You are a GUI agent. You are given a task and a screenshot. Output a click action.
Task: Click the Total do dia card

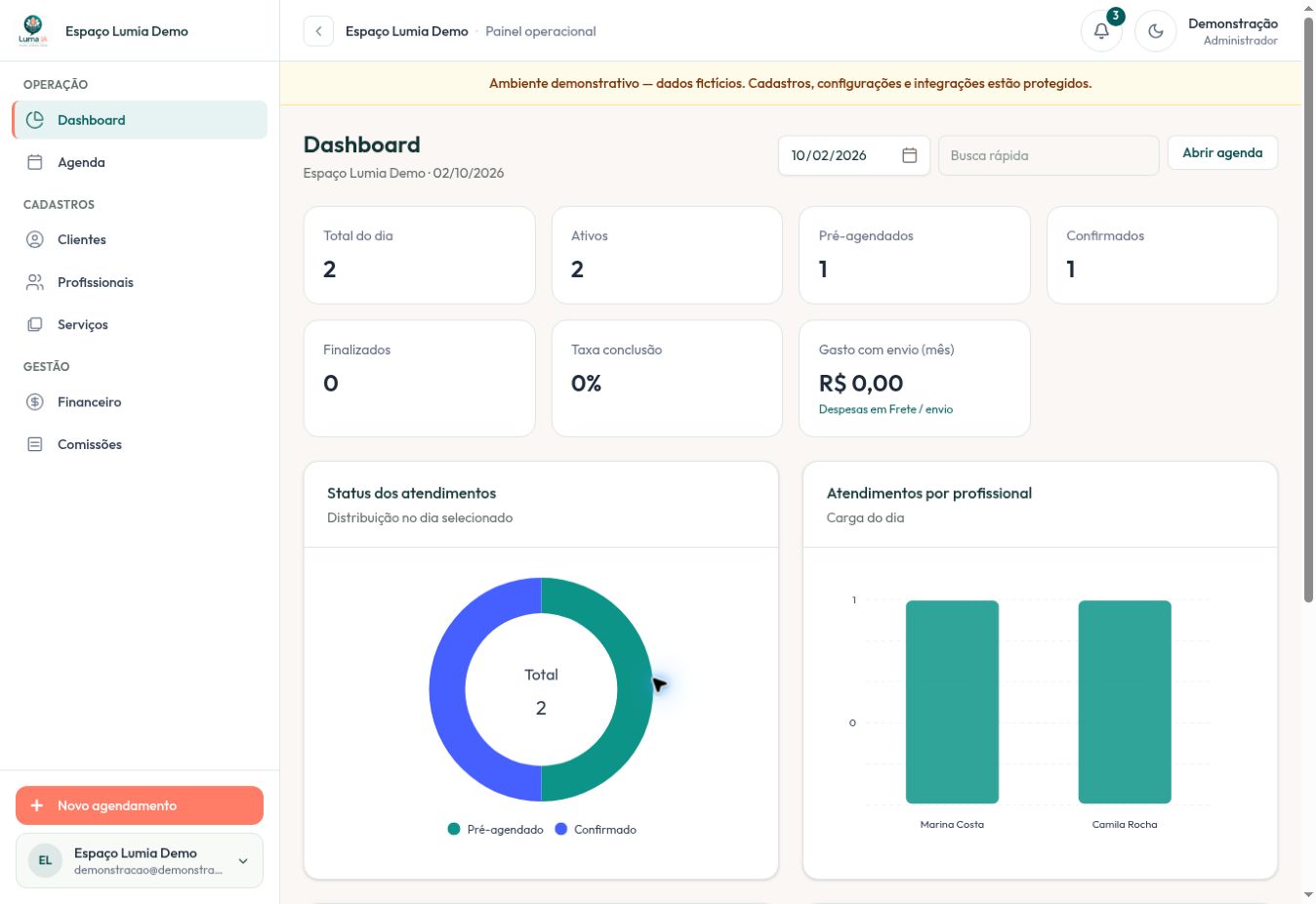[x=420, y=255]
